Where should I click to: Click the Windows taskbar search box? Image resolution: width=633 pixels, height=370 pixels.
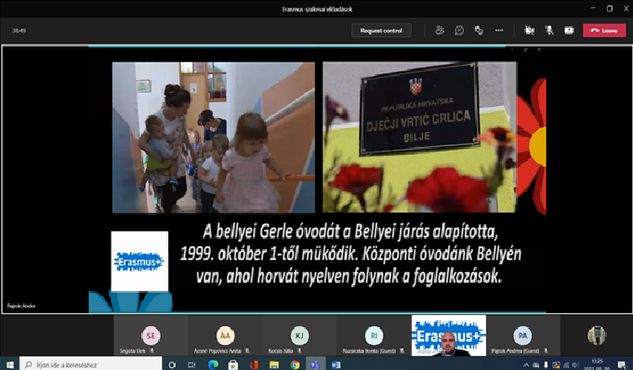(90, 364)
